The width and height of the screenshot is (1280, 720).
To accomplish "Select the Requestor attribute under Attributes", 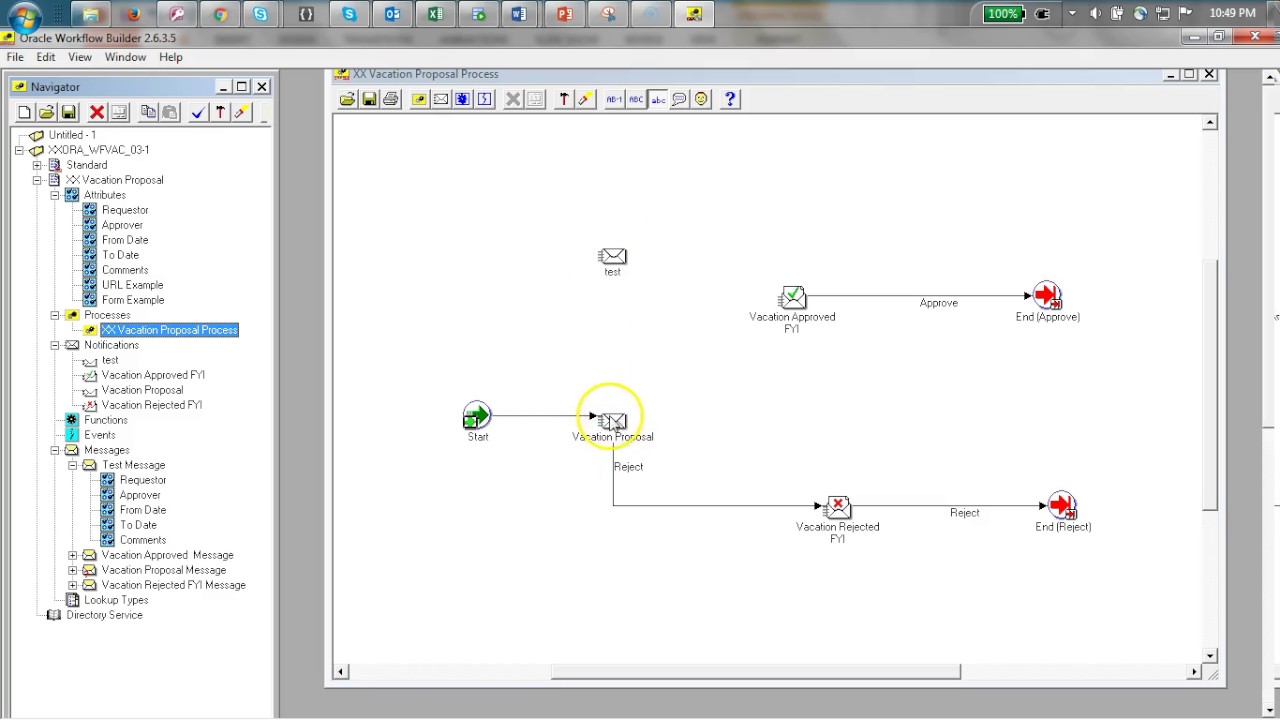I will coord(125,210).
